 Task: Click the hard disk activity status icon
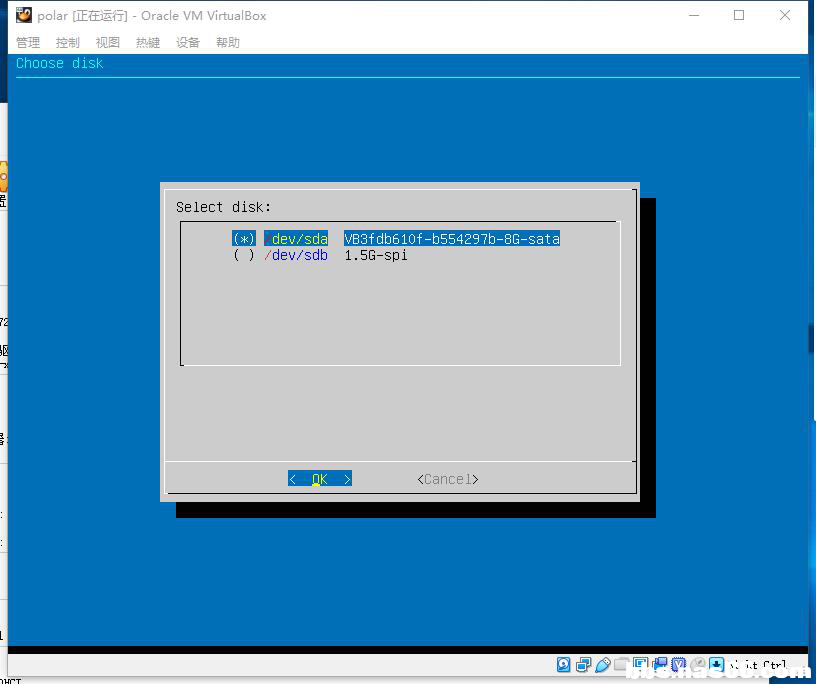click(565, 664)
